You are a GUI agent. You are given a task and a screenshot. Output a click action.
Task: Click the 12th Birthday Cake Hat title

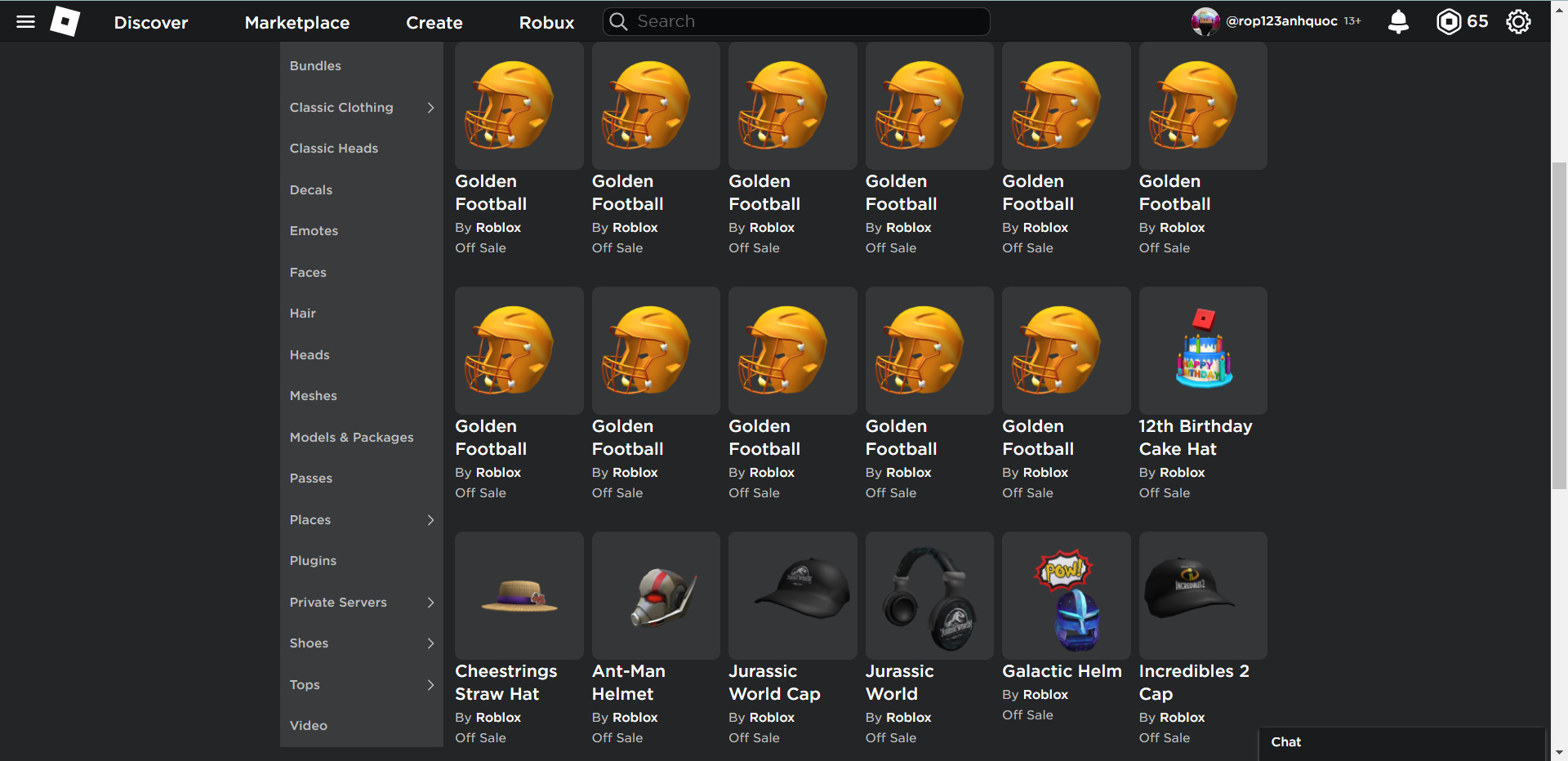tap(1196, 438)
